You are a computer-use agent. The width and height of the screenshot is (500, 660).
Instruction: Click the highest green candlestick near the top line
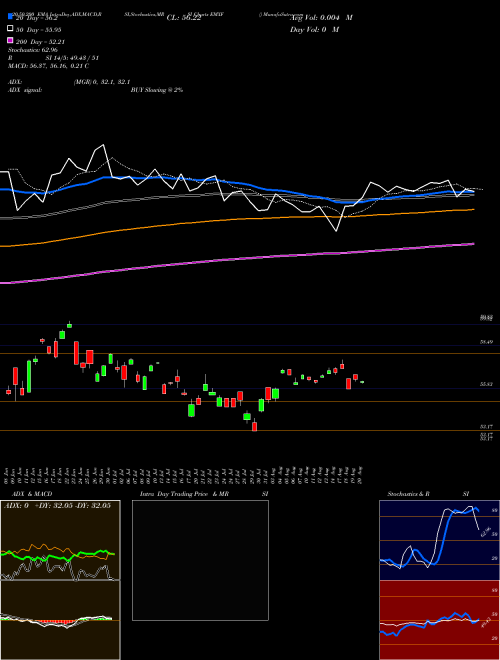pyautogui.click(x=69, y=325)
